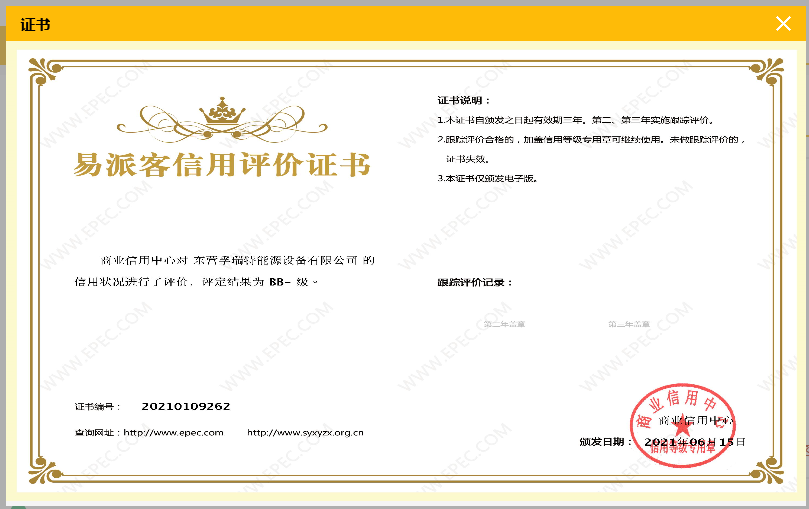Open the http://www.epec.com query link
809x509 pixels.
(173, 433)
